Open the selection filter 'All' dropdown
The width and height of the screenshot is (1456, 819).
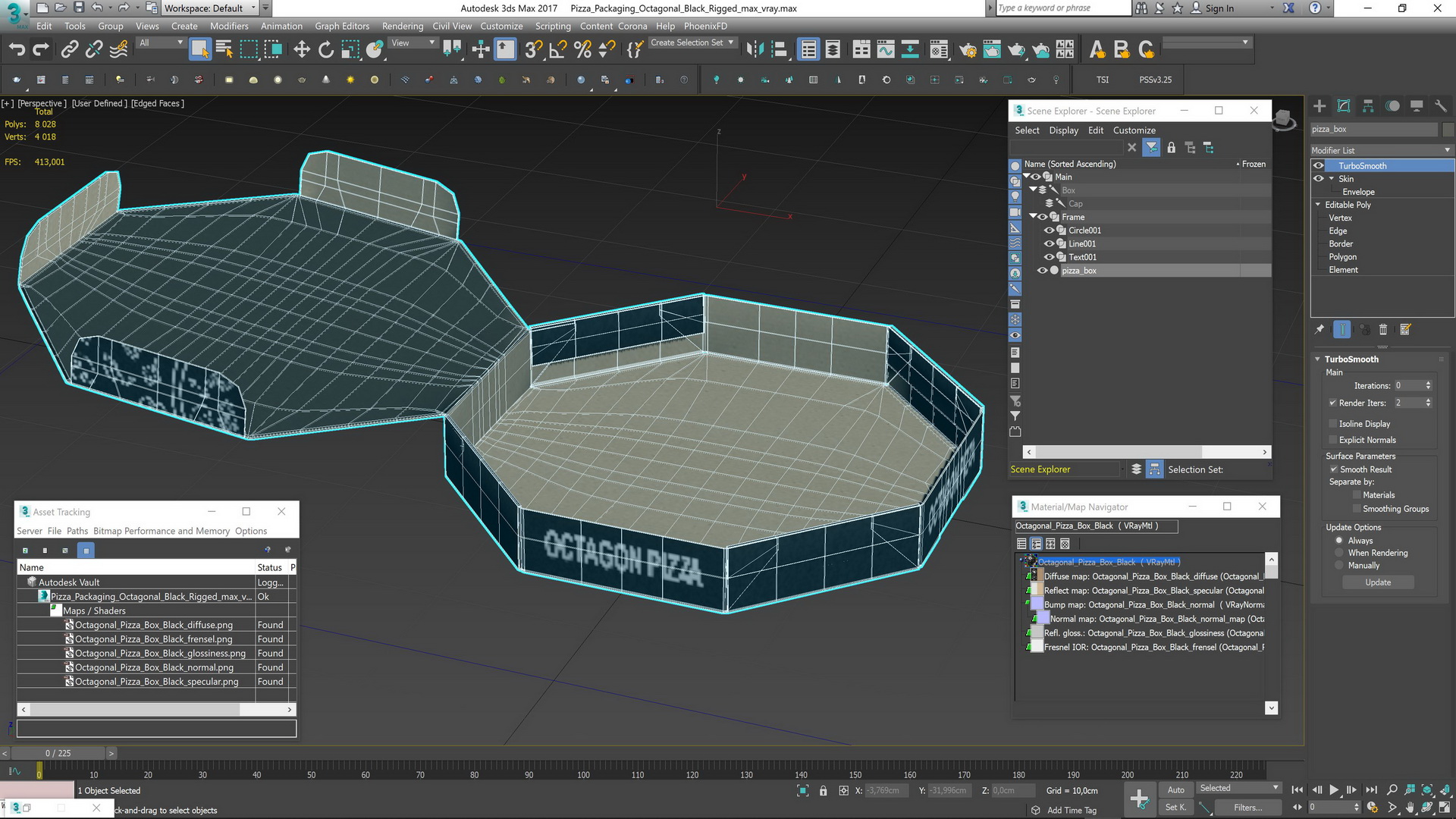click(x=161, y=43)
